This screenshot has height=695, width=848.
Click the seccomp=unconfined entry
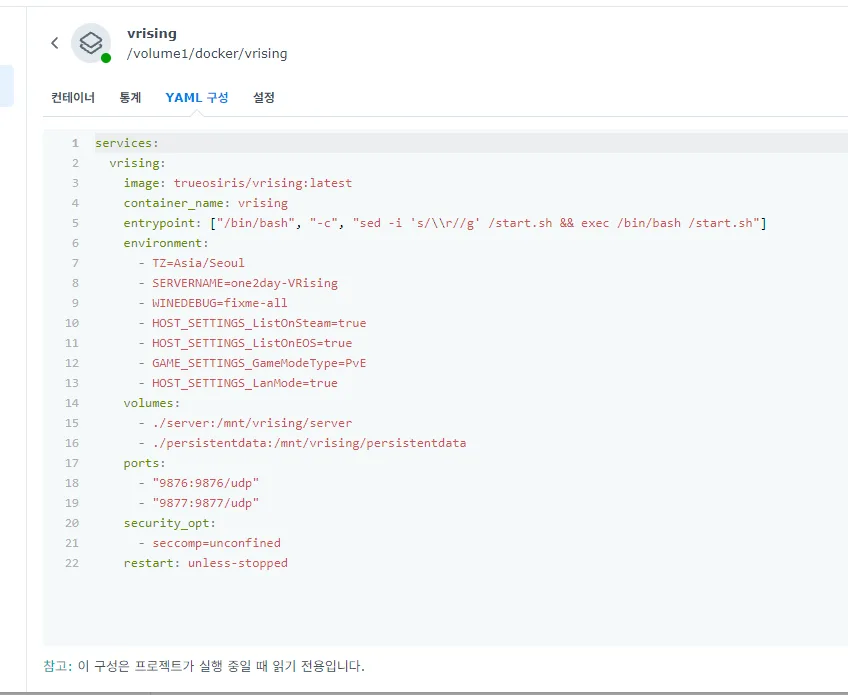pyautogui.click(x=216, y=544)
